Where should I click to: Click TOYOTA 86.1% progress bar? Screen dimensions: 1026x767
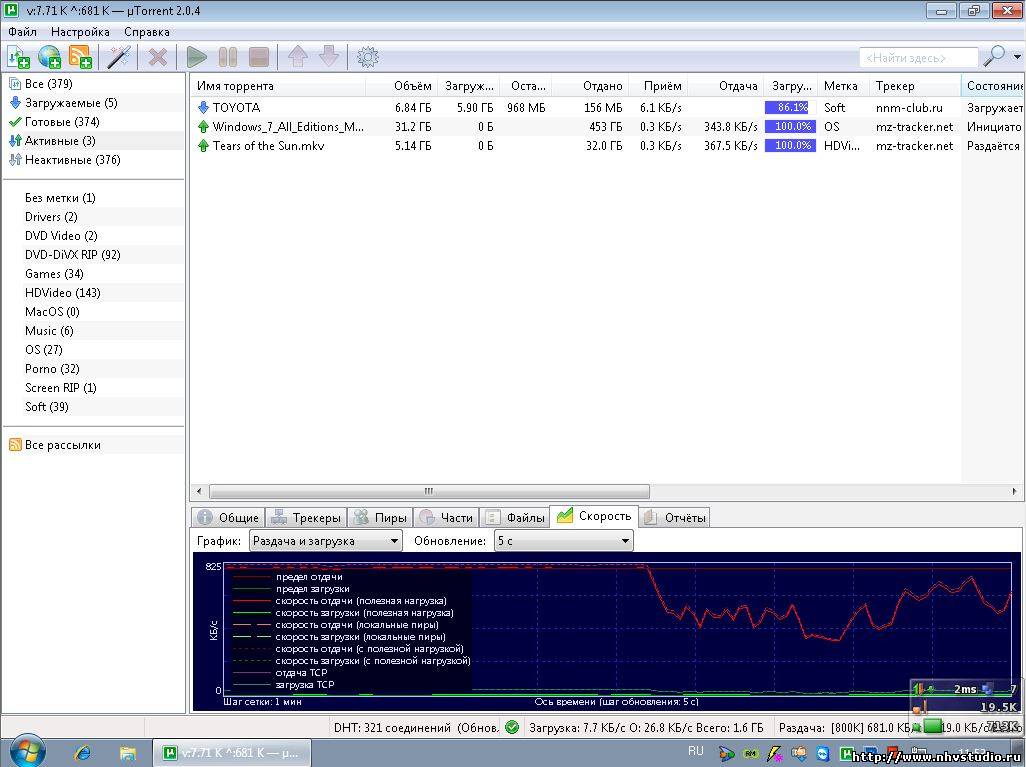(790, 107)
